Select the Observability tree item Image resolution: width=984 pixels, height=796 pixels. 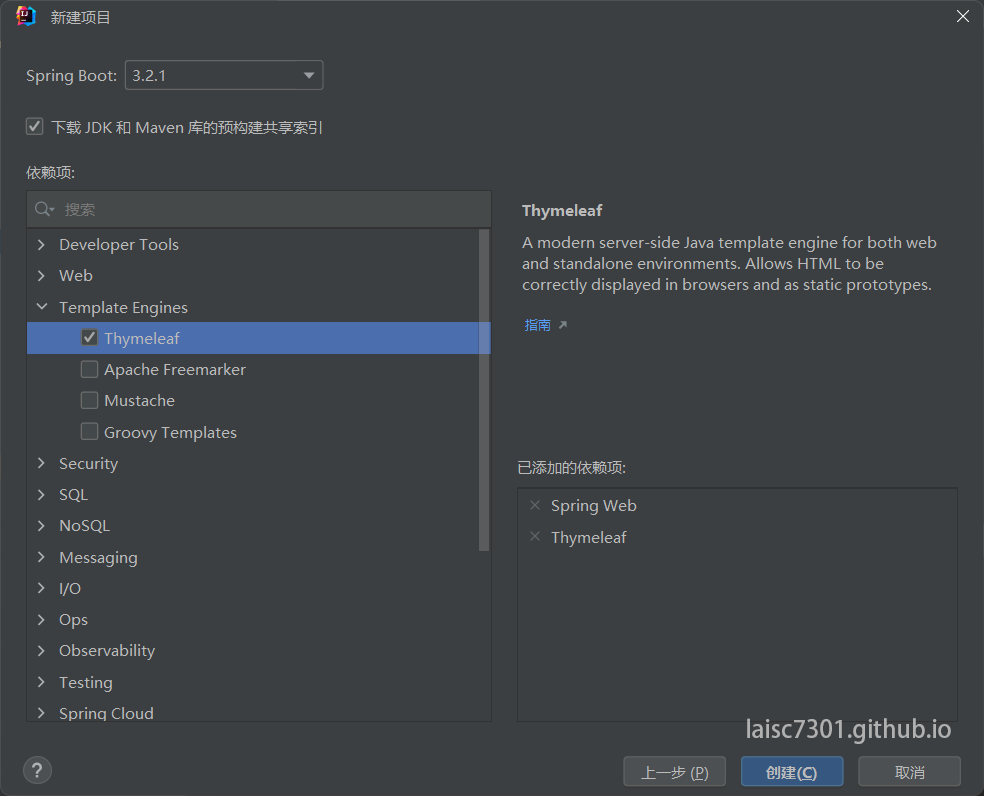click(x=106, y=651)
